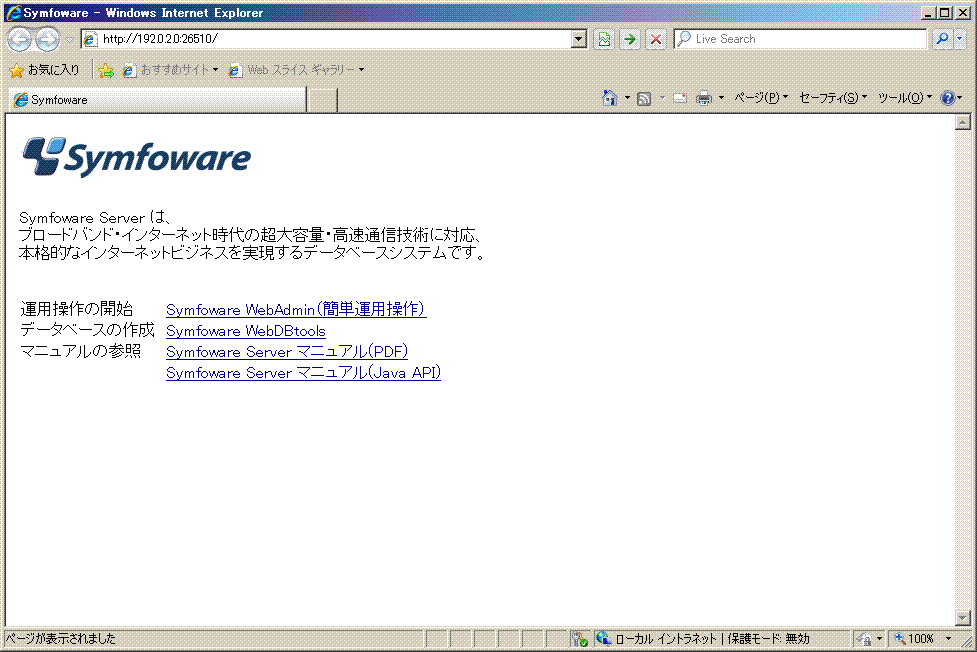Open the セーフティ(S) menu

(833, 98)
